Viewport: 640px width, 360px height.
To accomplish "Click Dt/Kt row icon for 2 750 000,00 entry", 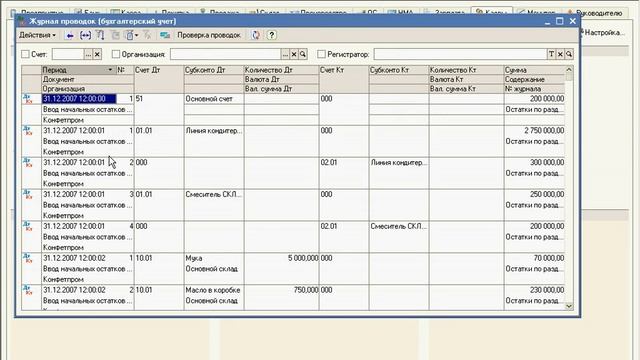I will pyautogui.click(x=28, y=130).
